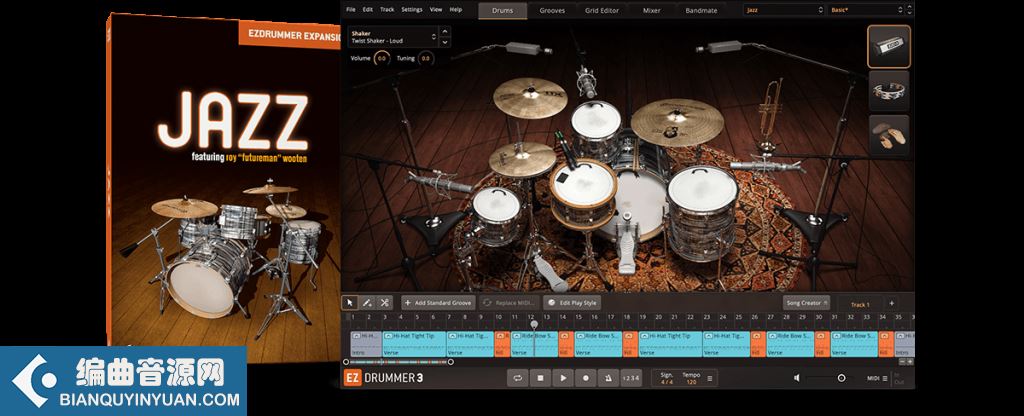Click the Volume knob
The image size is (1024, 416).
tap(382, 59)
